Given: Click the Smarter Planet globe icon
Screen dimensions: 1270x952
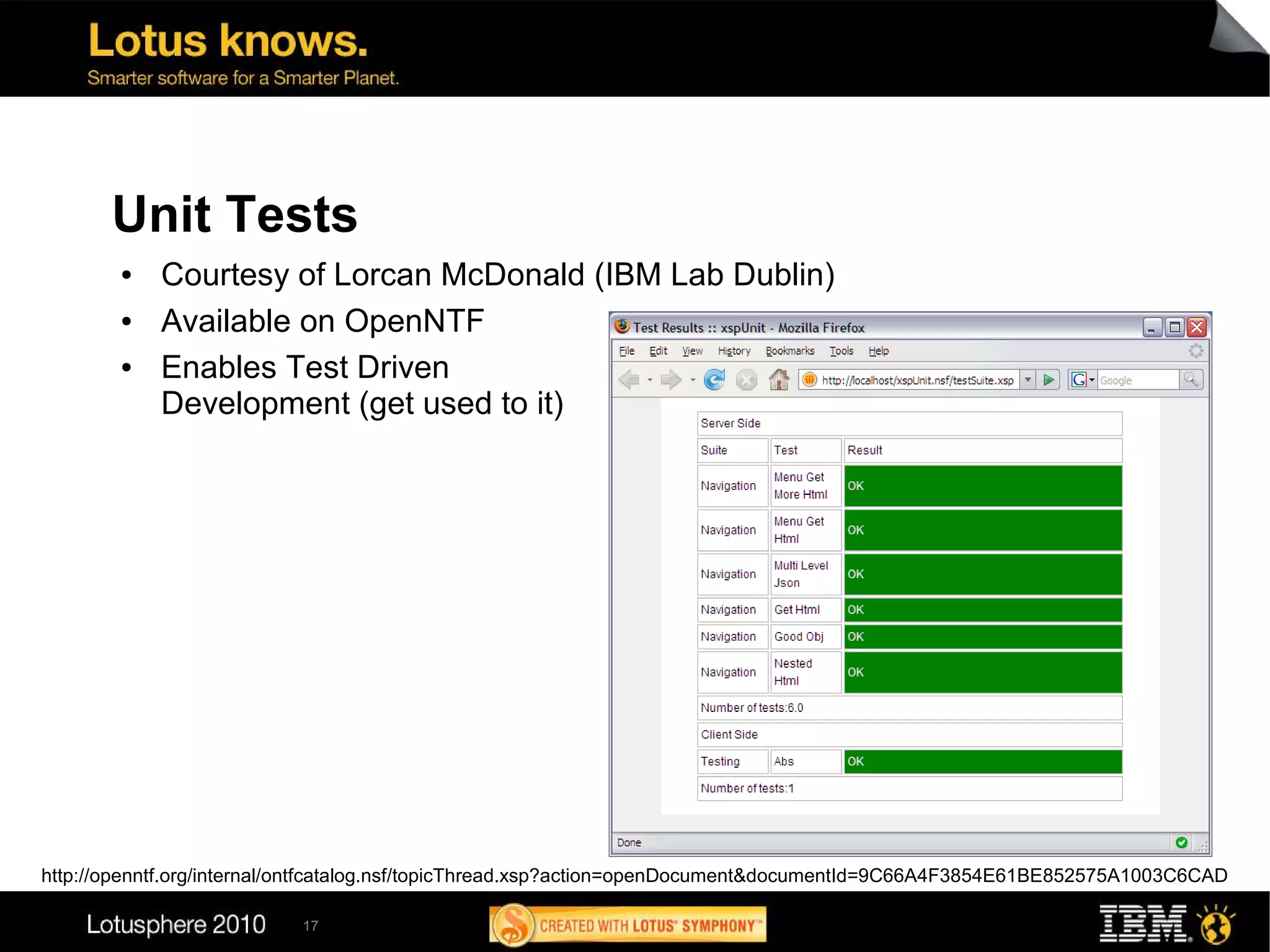Looking at the screenshot, I should tap(1215, 924).
